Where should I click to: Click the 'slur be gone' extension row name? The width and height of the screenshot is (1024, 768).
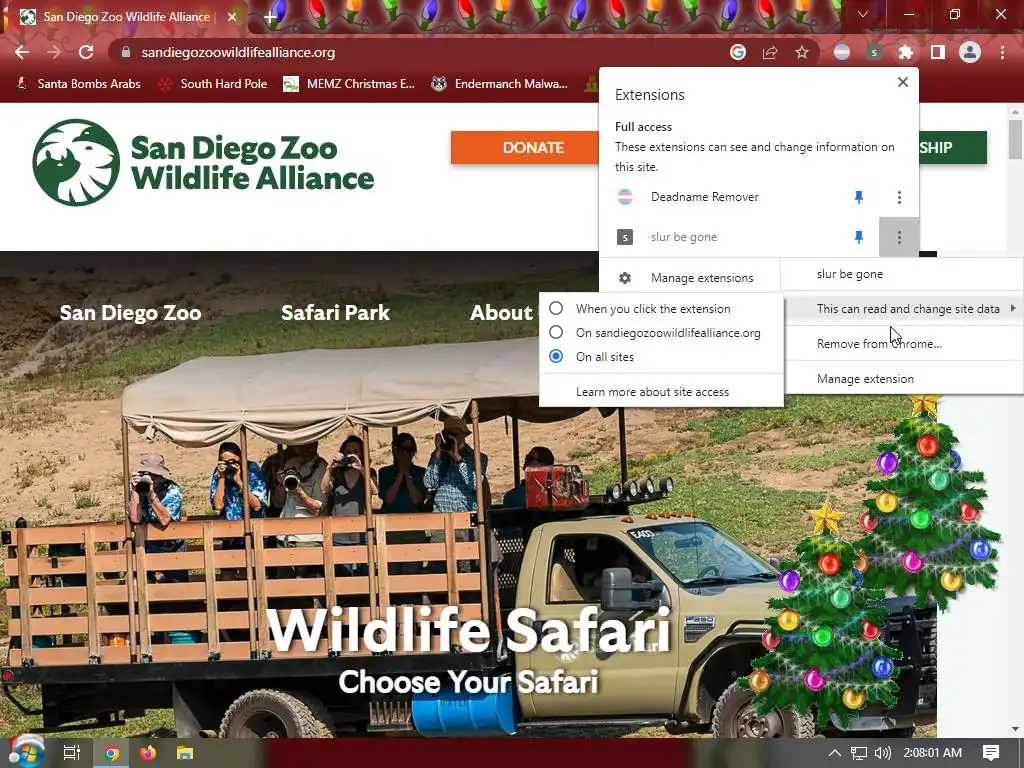click(684, 237)
